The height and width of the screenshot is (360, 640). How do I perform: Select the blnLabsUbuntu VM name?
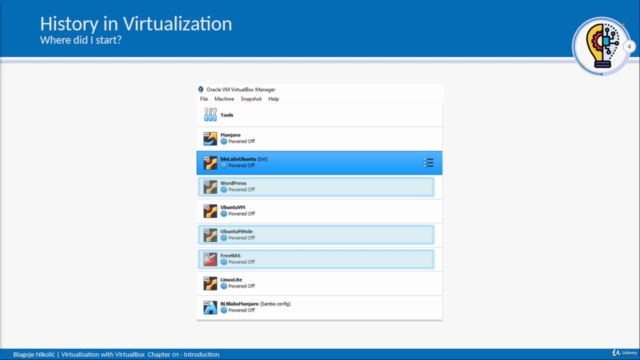click(x=238, y=159)
